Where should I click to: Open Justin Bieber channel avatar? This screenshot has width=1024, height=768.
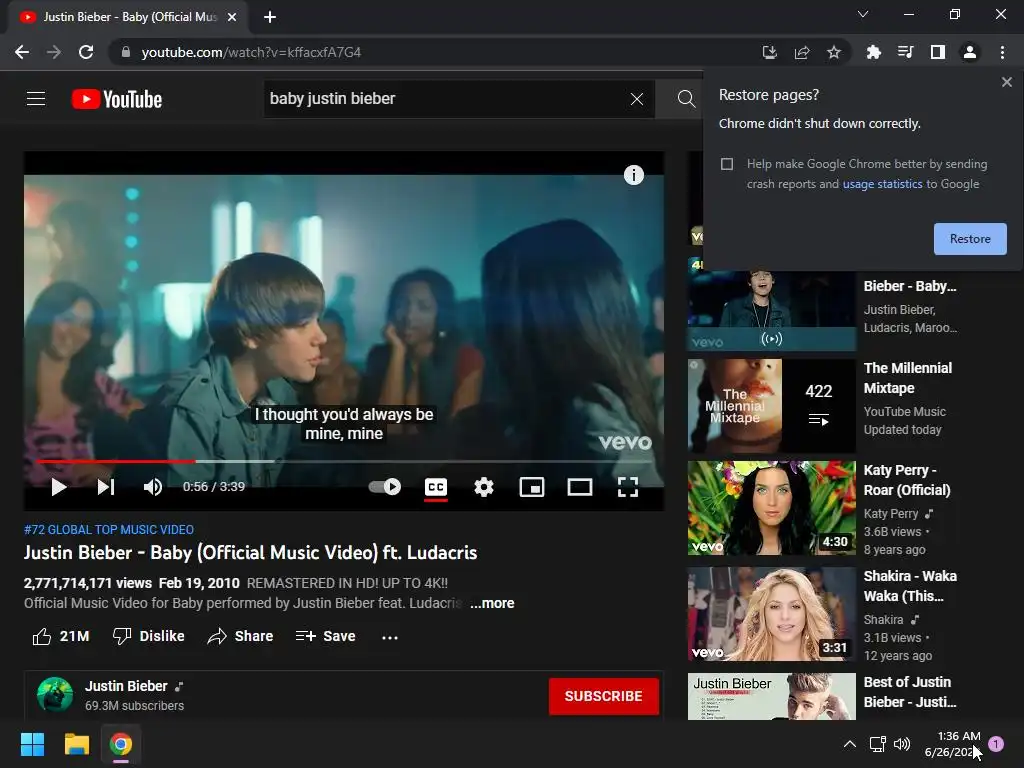tap(55, 694)
